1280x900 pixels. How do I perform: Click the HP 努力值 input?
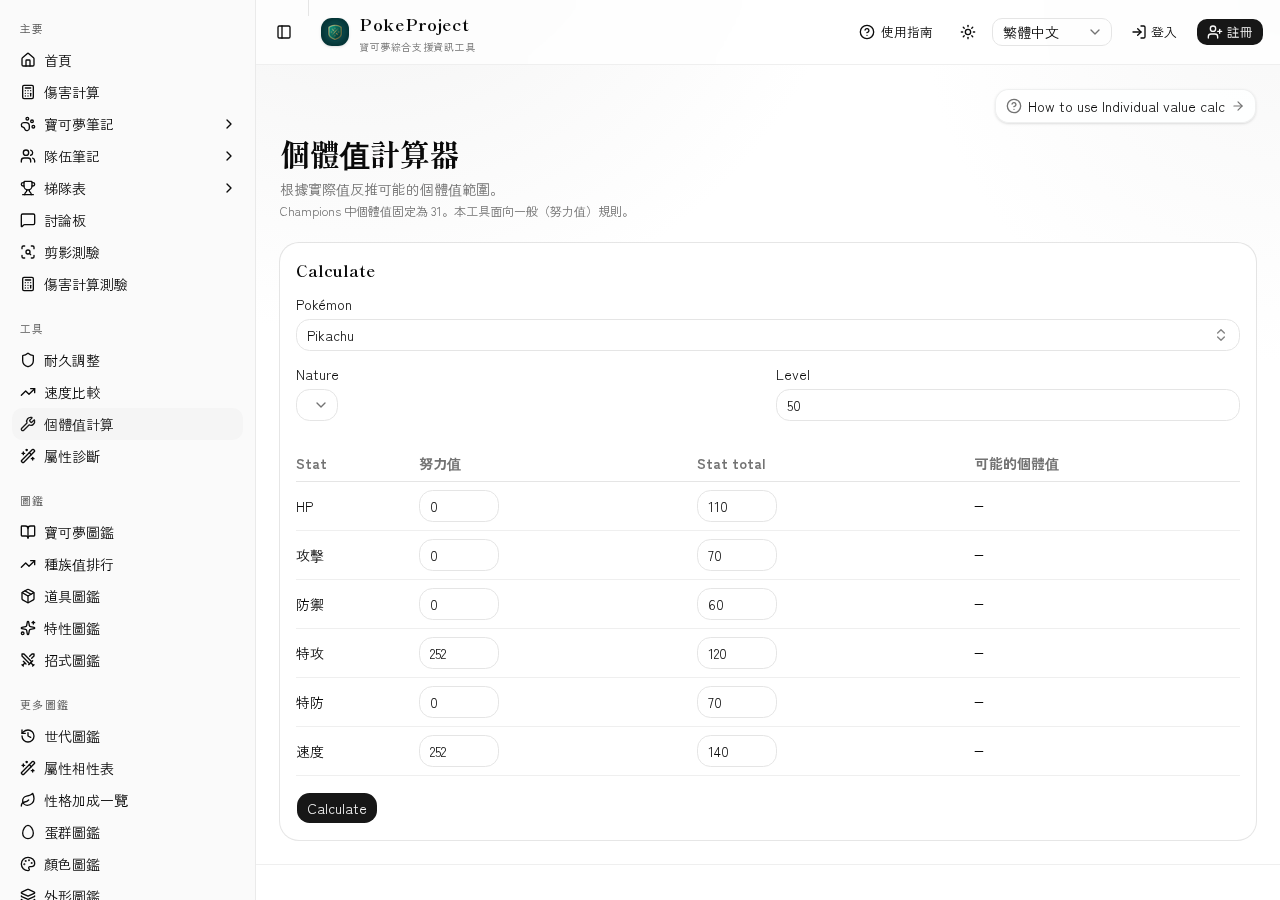click(459, 506)
